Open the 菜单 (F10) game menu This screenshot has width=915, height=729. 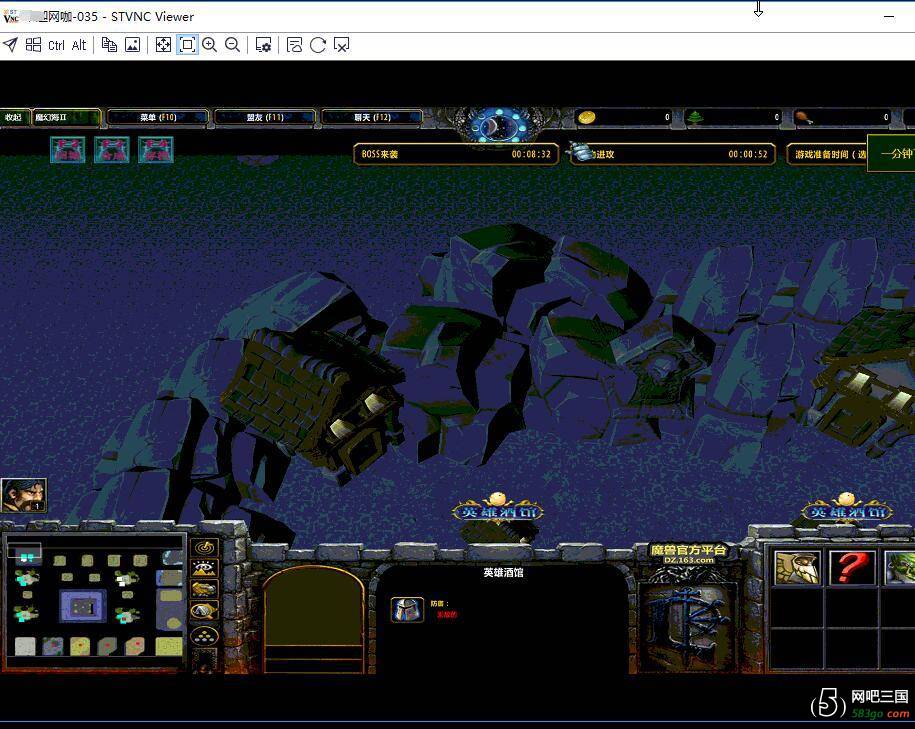[x=158, y=117]
